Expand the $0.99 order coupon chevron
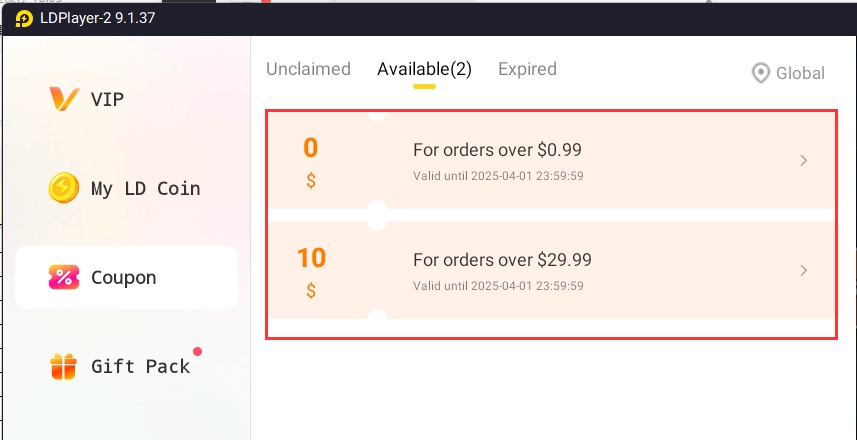Viewport: 857px width, 440px height. coord(804,161)
